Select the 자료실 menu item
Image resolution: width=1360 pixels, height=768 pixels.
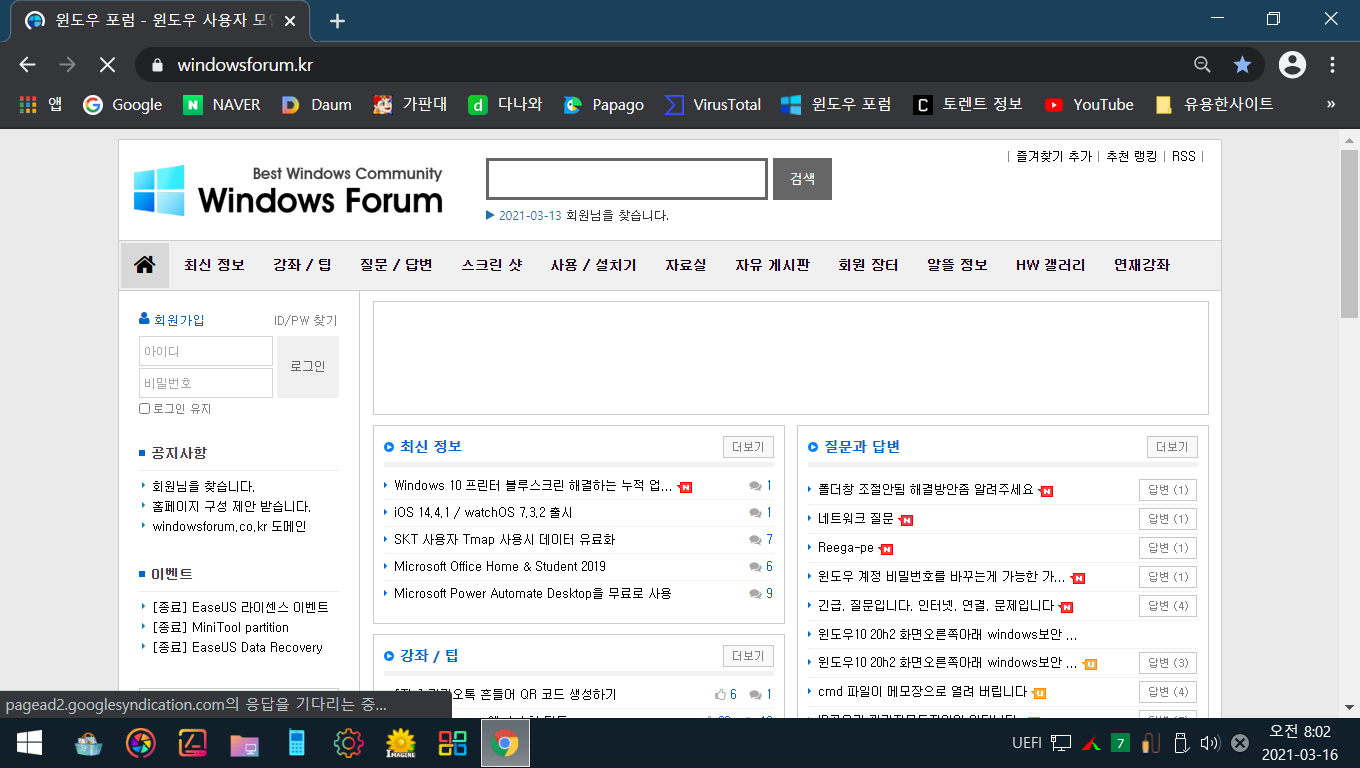pyautogui.click(x=686, y=265)
